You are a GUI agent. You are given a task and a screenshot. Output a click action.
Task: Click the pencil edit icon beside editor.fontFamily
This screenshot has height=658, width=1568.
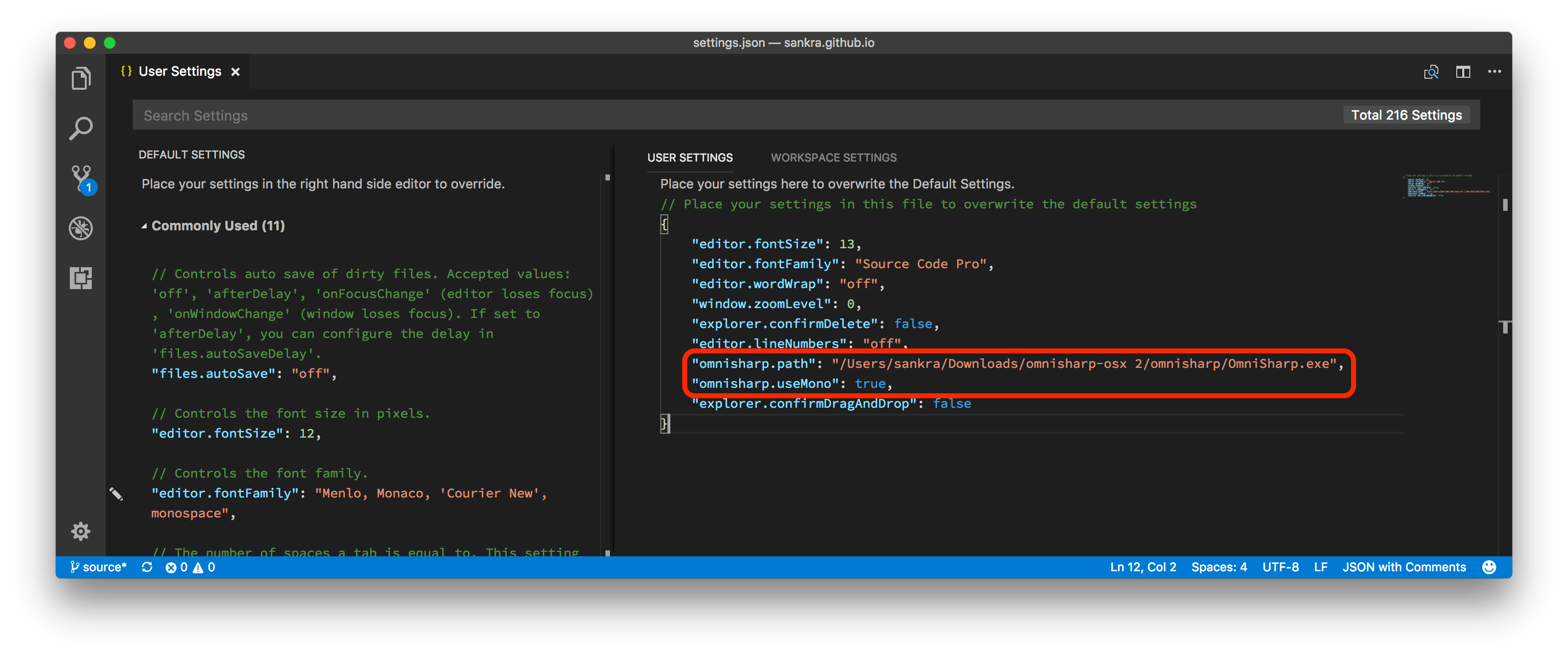(116, 493)
